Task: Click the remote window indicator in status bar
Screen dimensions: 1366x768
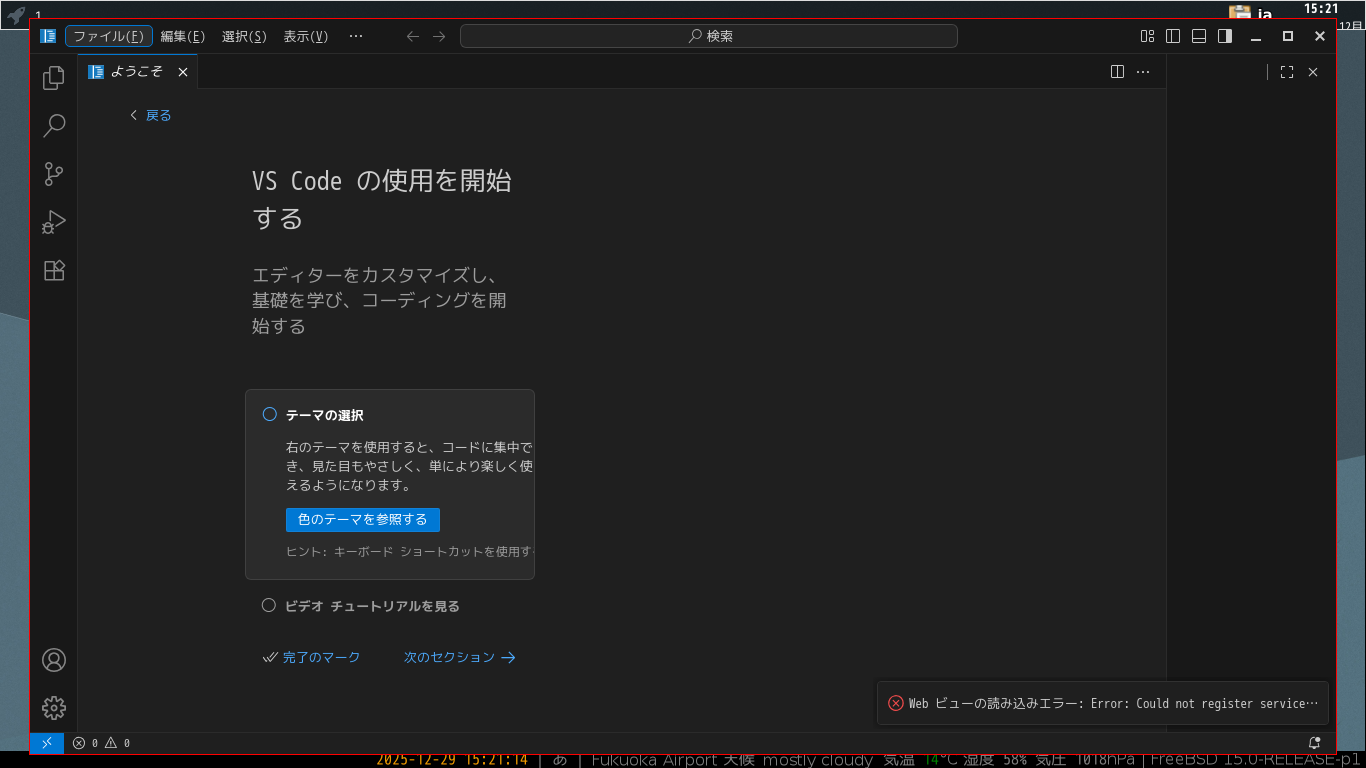Action: [47, 743]
